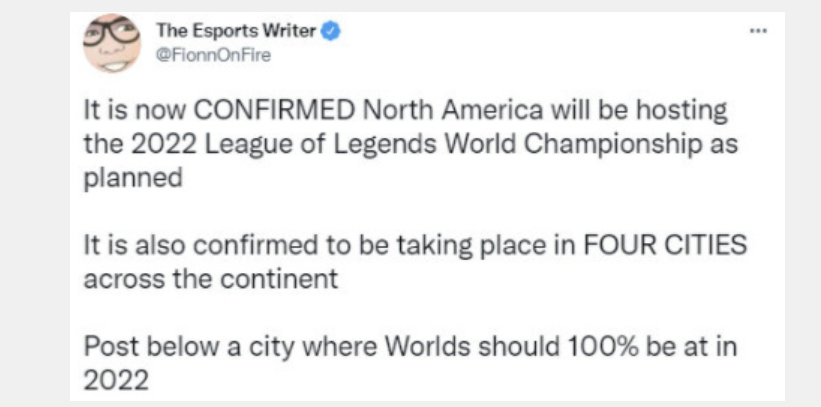Click the "100%" figure in the tweet

[602, 348]
